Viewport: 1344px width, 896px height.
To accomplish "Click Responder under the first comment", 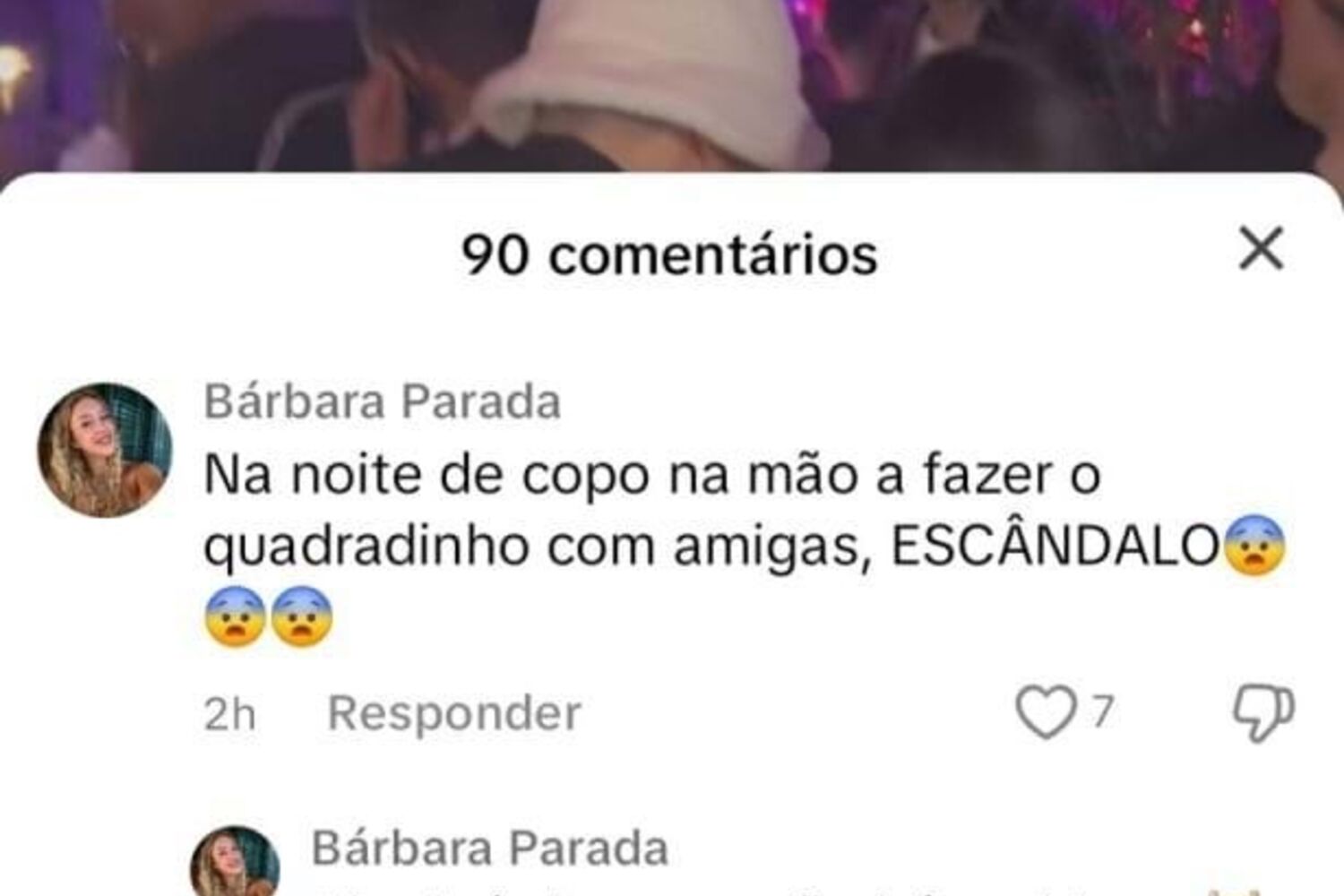I will (454, 713).
